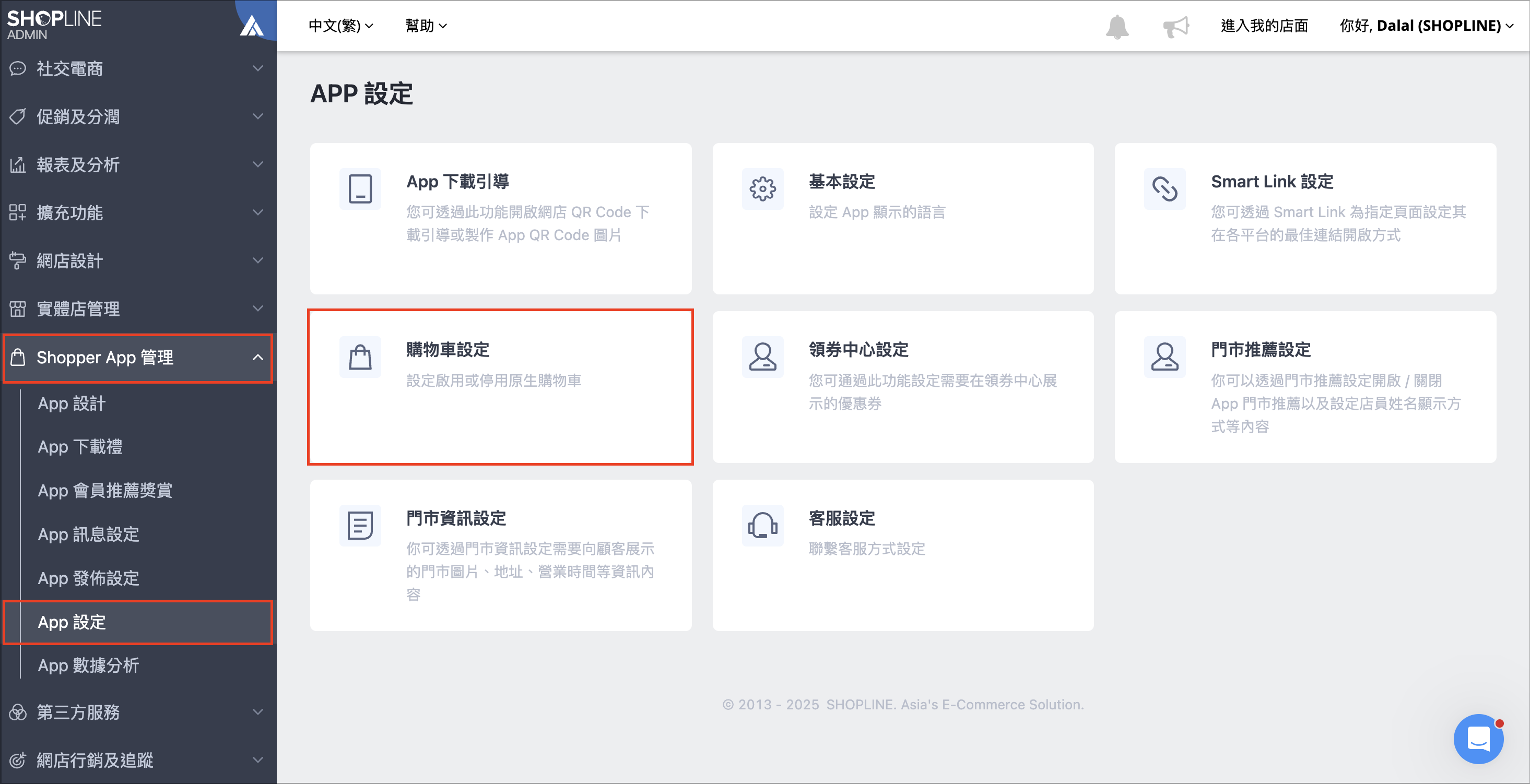This screenshot has width=1530, height=784.
Task: Click the 領券中心設定 person icon
Action: (x=762, y=357)
